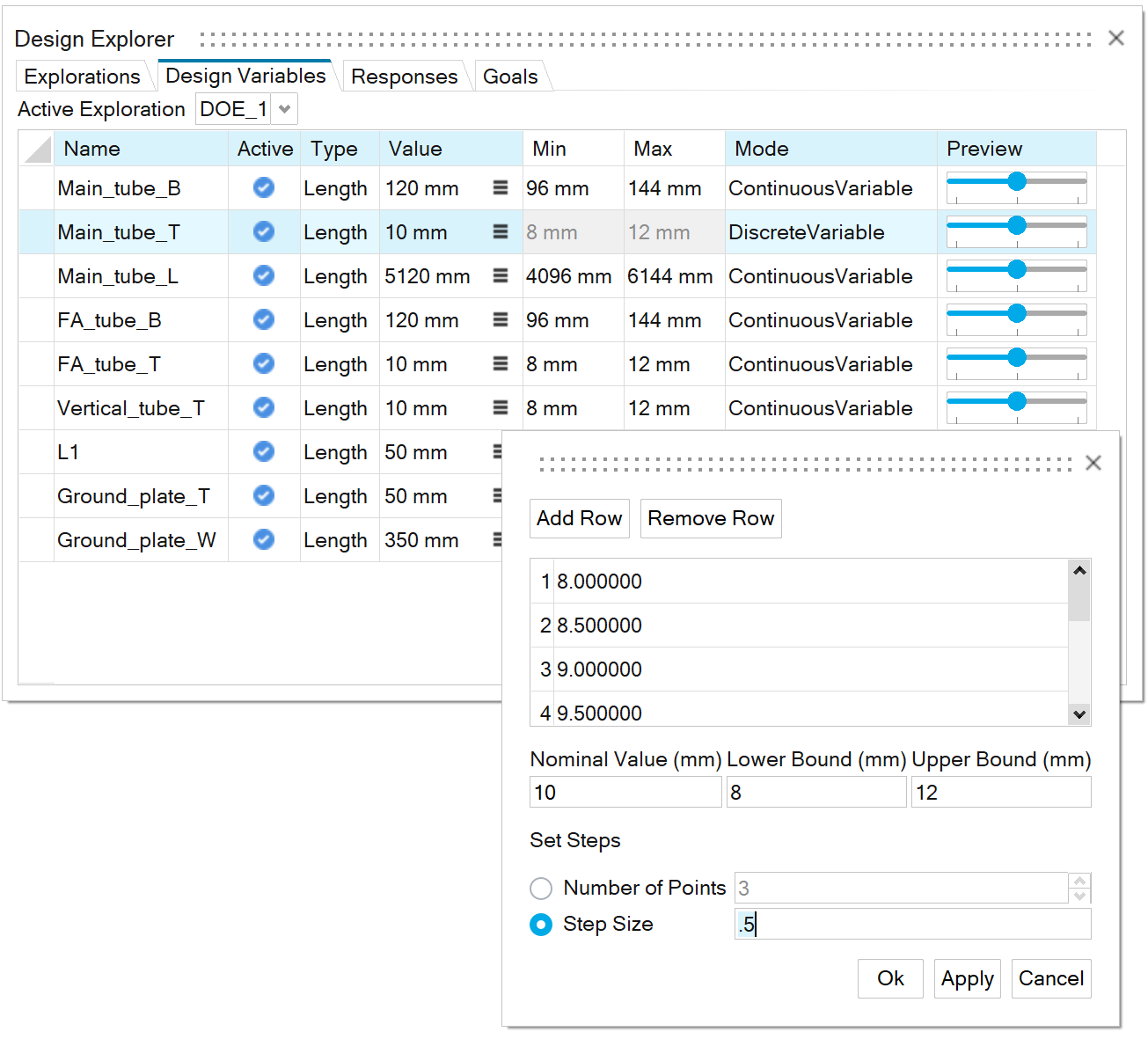Open the Goals tab
Screen dimensions: 1148x1039
(510, 77)
